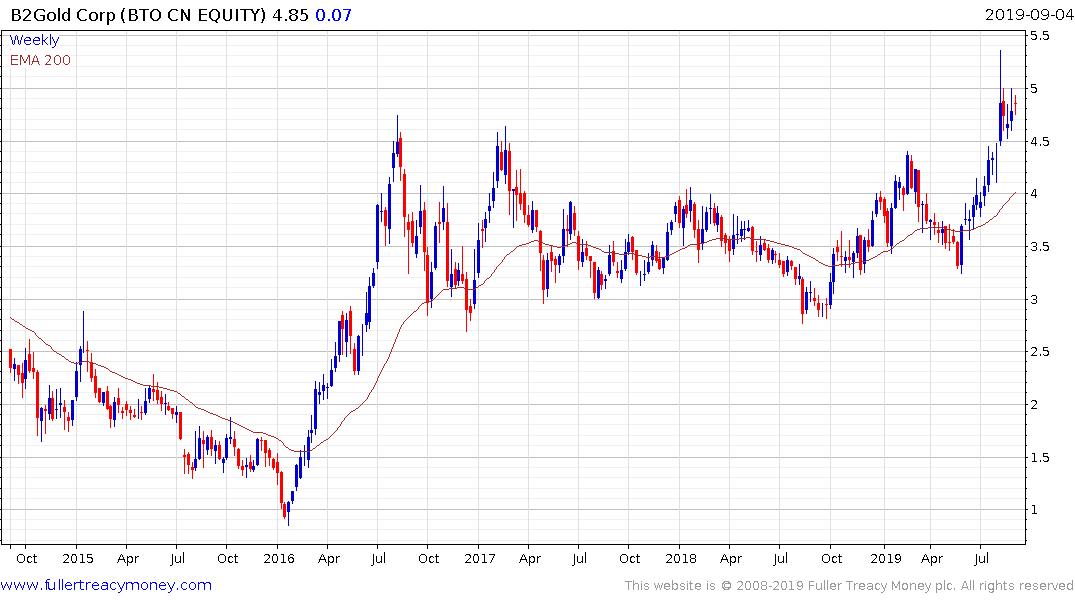Click the y-axis price label 5
The image size is (1075, 600).
tap(1034, 88)
